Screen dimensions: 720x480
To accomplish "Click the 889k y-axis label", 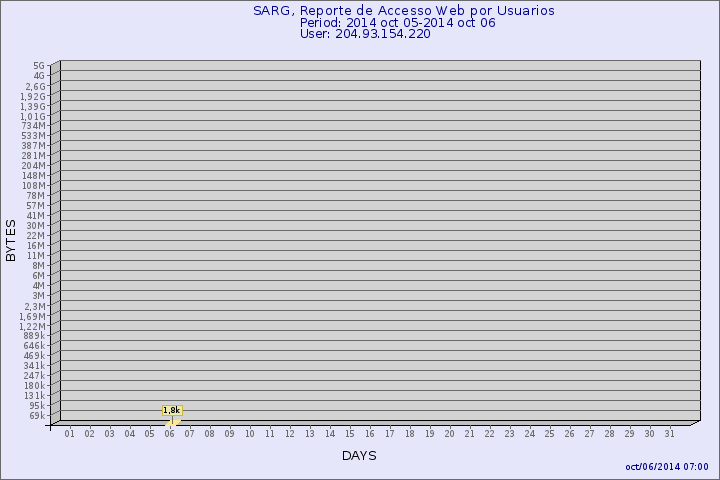I will coord(34,336).
